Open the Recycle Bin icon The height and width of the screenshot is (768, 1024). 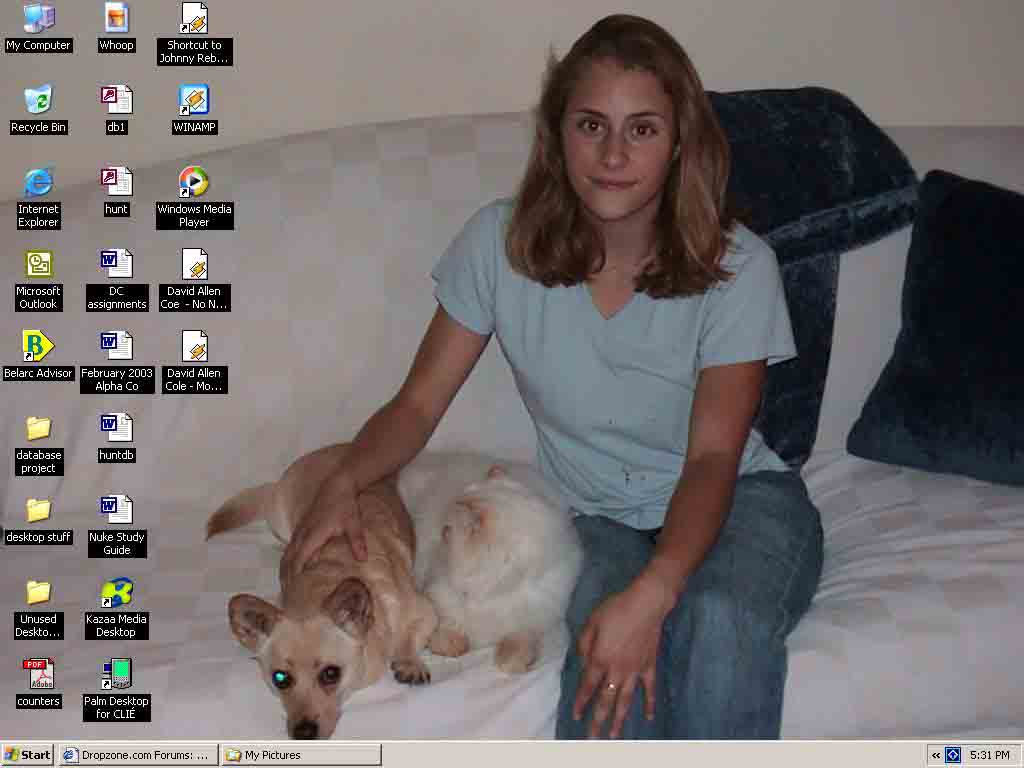coord(38,101)
